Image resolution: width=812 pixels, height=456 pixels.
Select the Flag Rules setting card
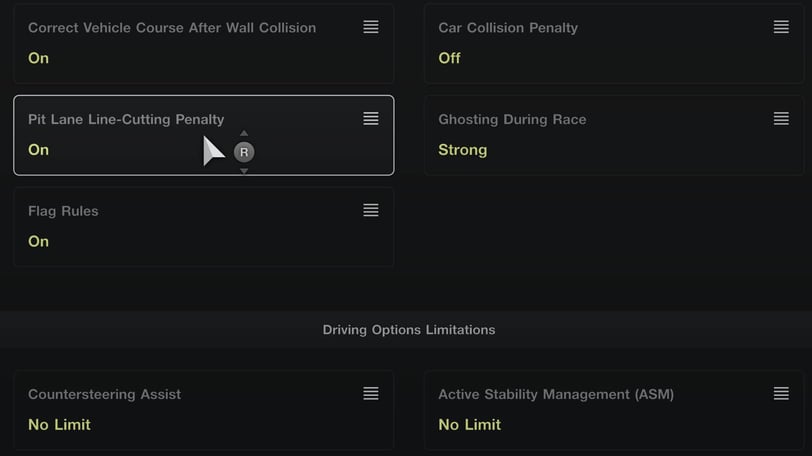coord(204,227)
